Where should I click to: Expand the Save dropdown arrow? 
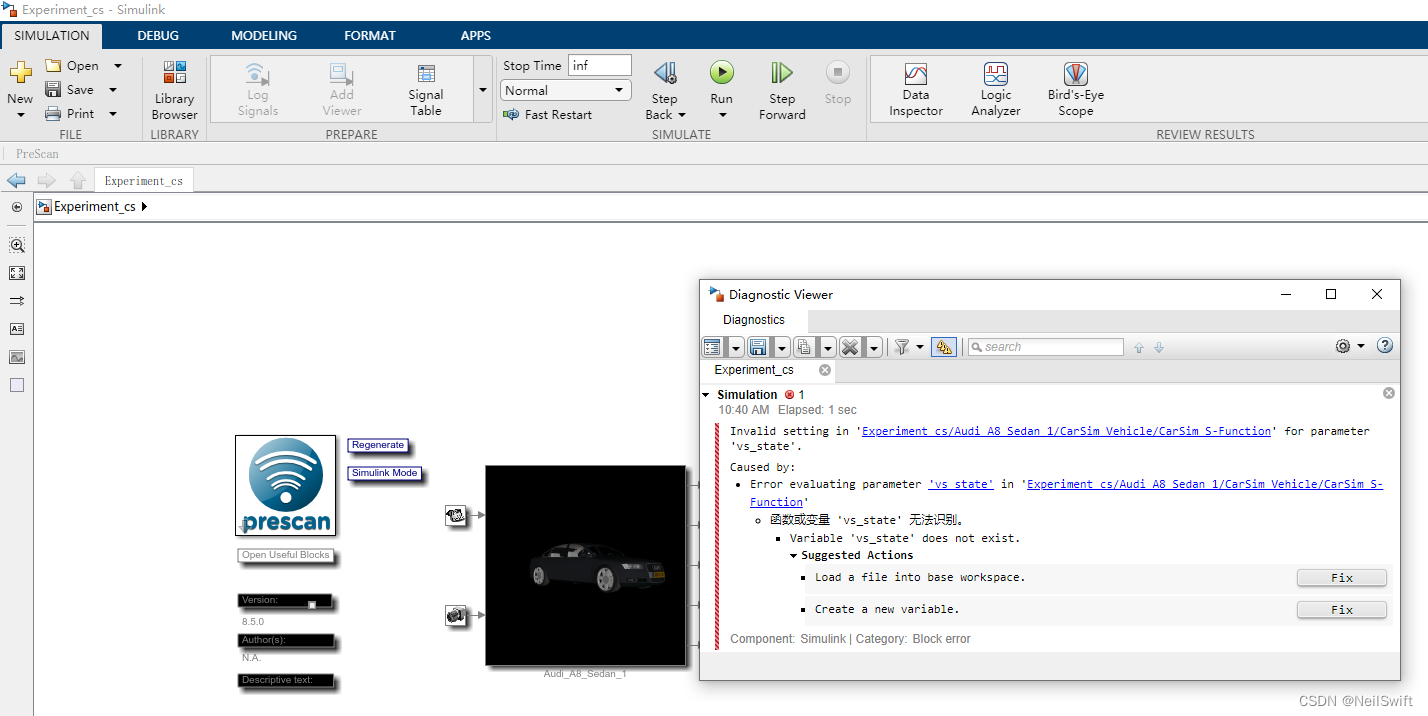(x=113, y=90)
